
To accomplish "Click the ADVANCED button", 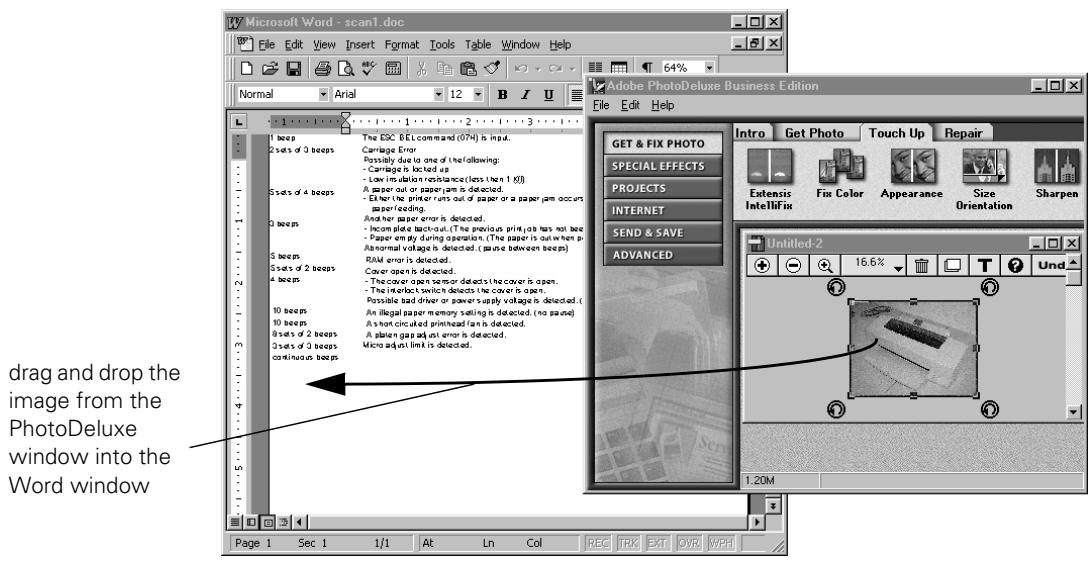I will [662, 255].
